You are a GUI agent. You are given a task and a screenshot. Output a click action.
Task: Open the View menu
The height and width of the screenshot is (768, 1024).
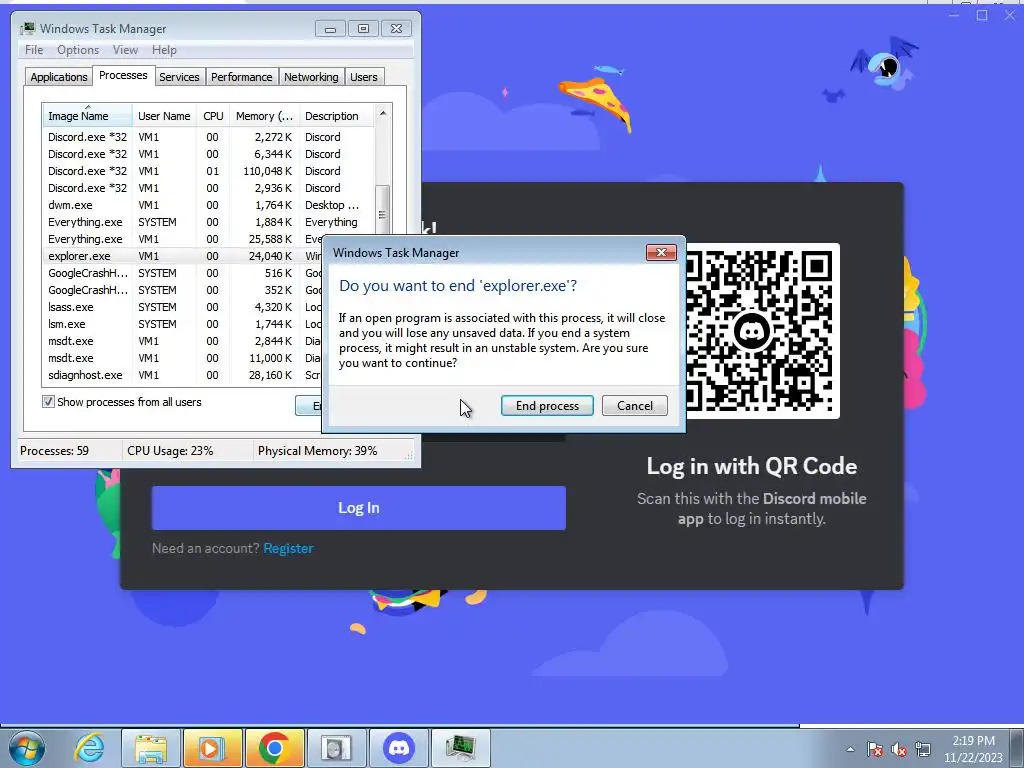pos(125,50)
